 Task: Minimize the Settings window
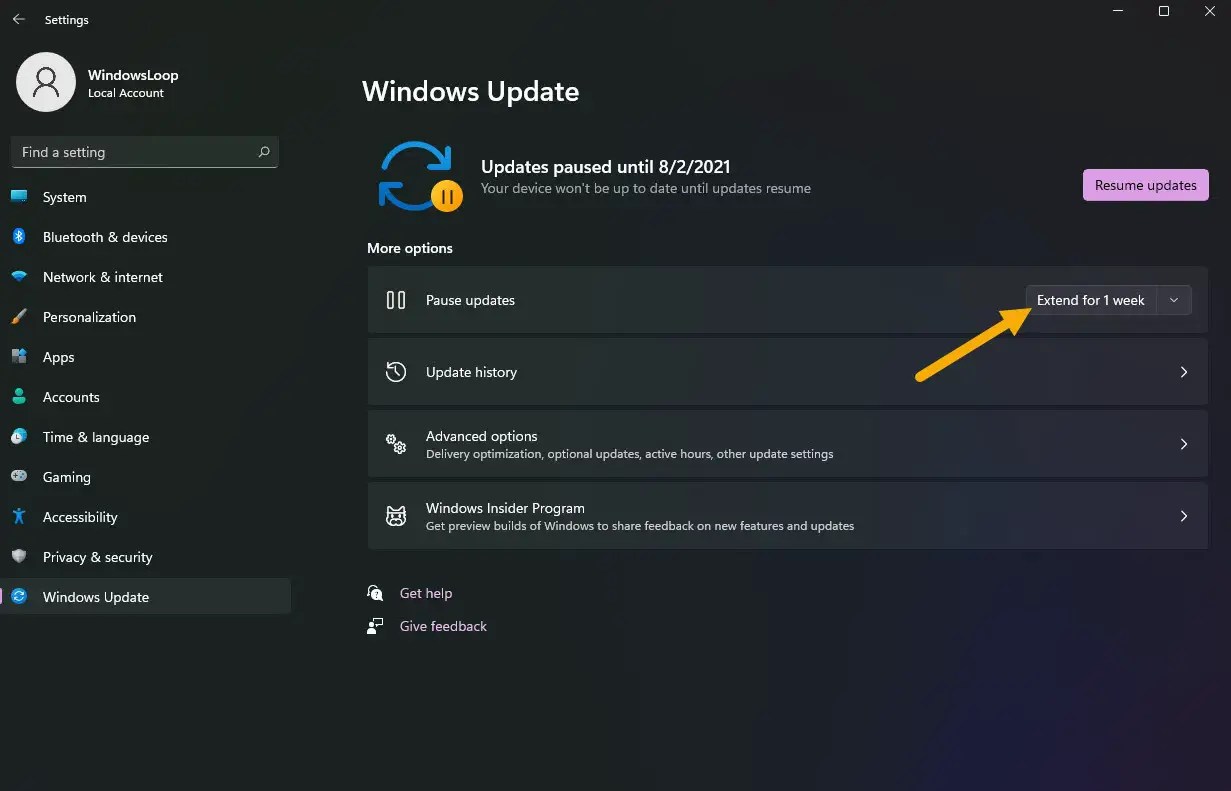coord(1118,11)
